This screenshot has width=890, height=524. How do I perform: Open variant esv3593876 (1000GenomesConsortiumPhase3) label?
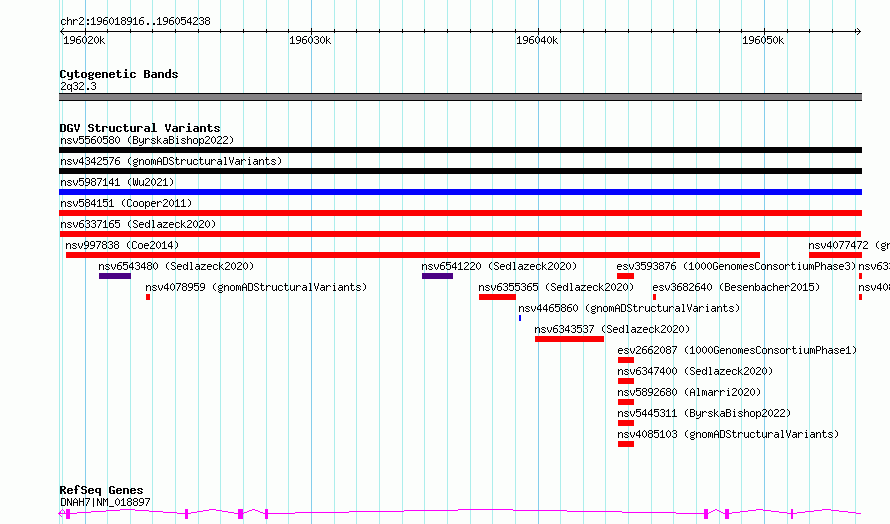[736, 266]
